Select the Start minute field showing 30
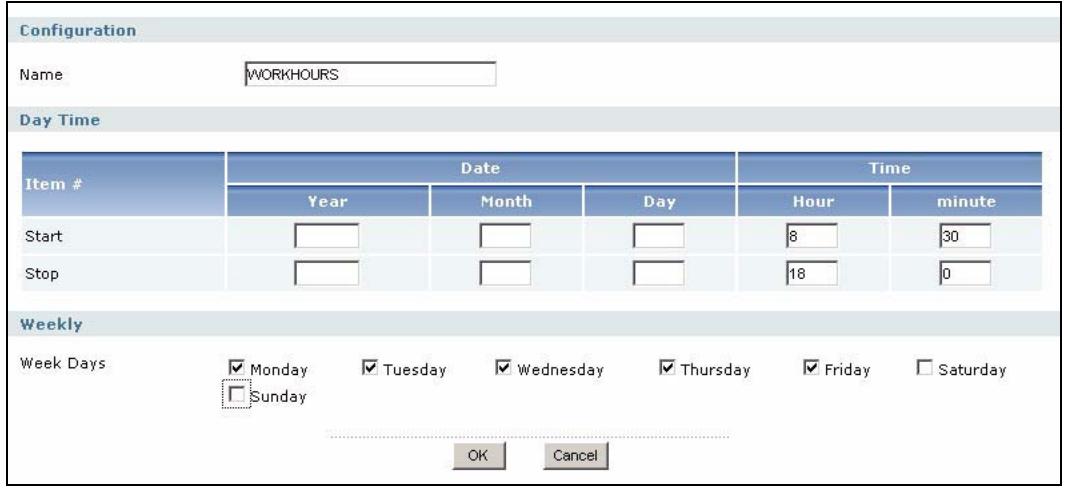Screen dimensions: 1070x489 pyautogui.click(x=965, y=236)
